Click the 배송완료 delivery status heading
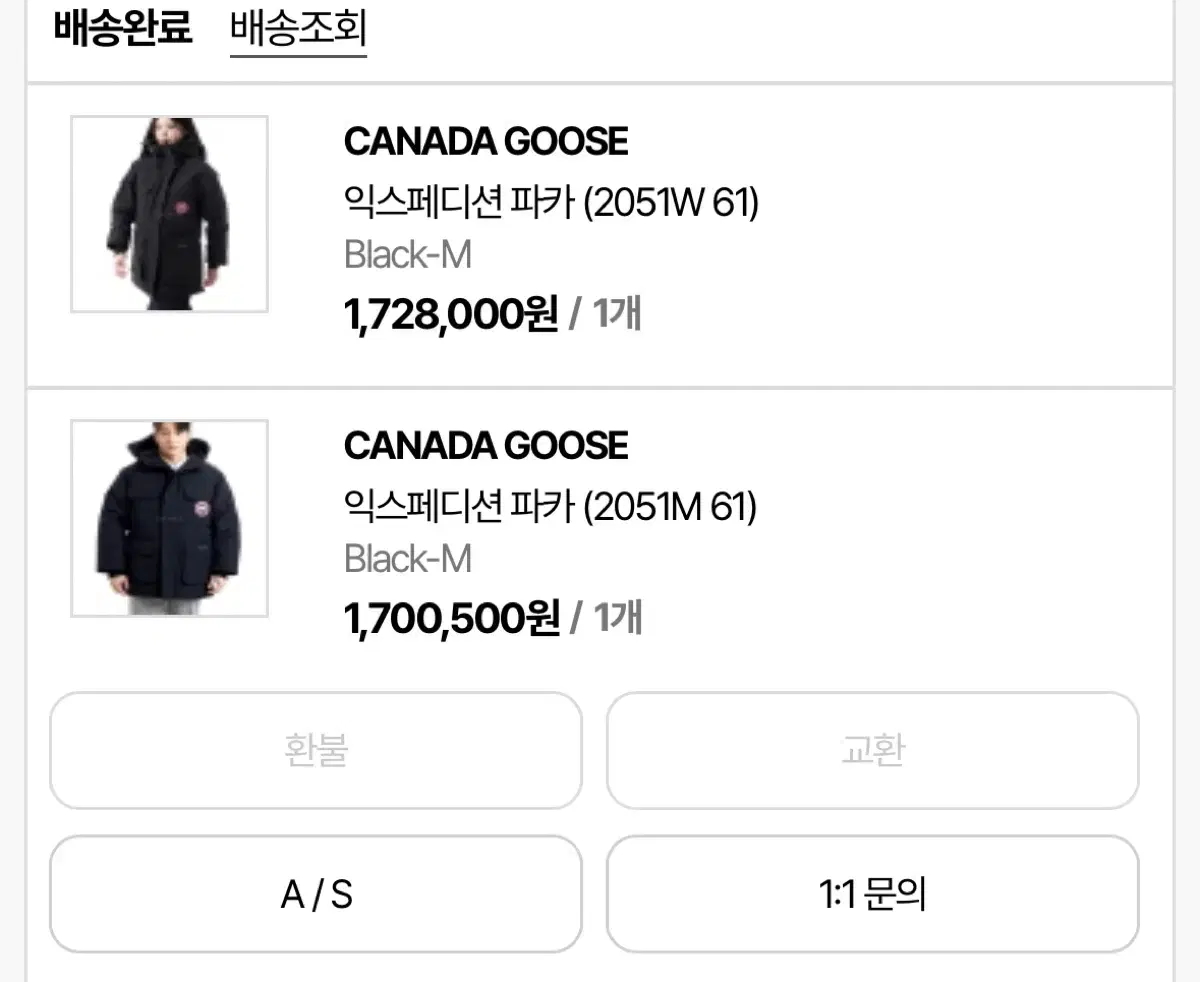This screenshot has height=982, width=1200. pyautogui.click(x=122, y=28)
